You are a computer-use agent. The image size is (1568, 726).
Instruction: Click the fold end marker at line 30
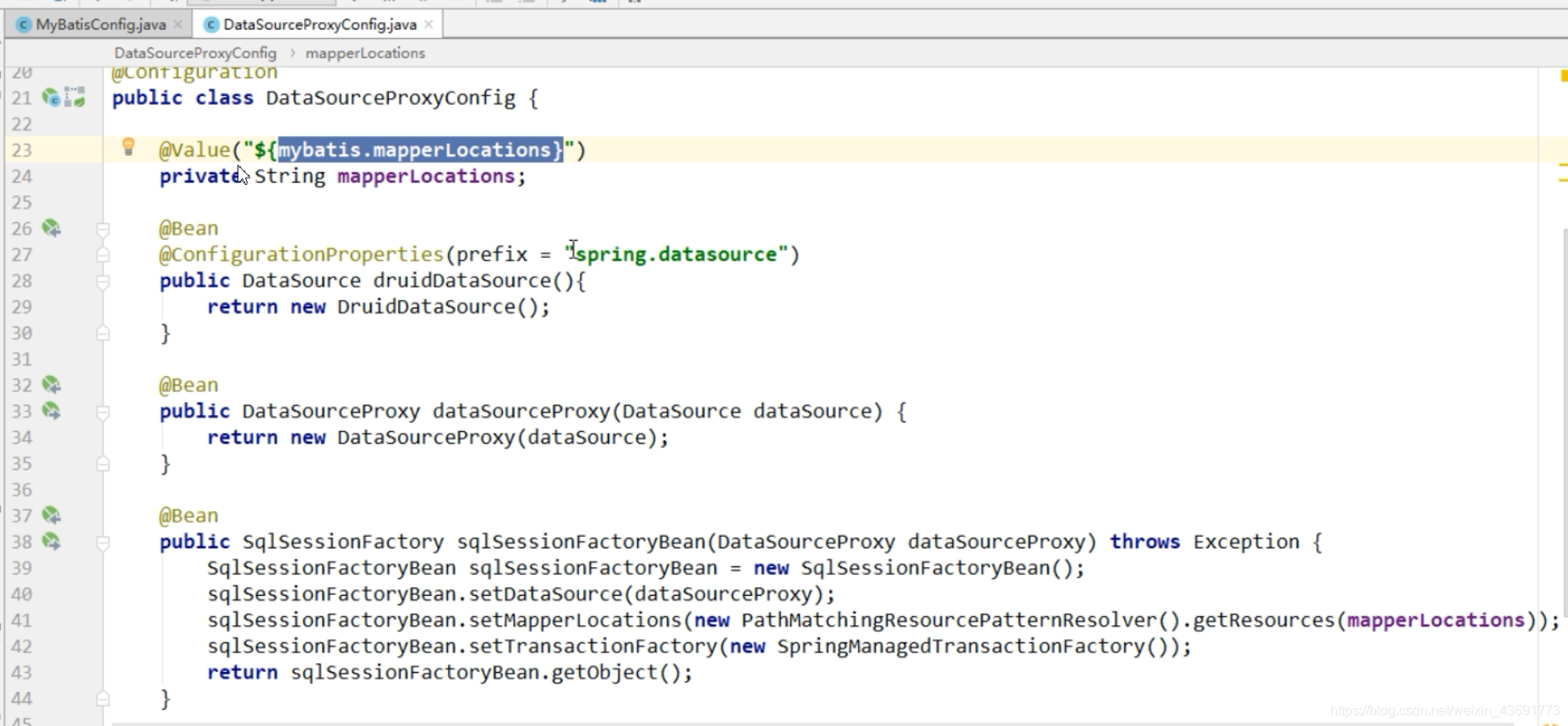point(103,334)
